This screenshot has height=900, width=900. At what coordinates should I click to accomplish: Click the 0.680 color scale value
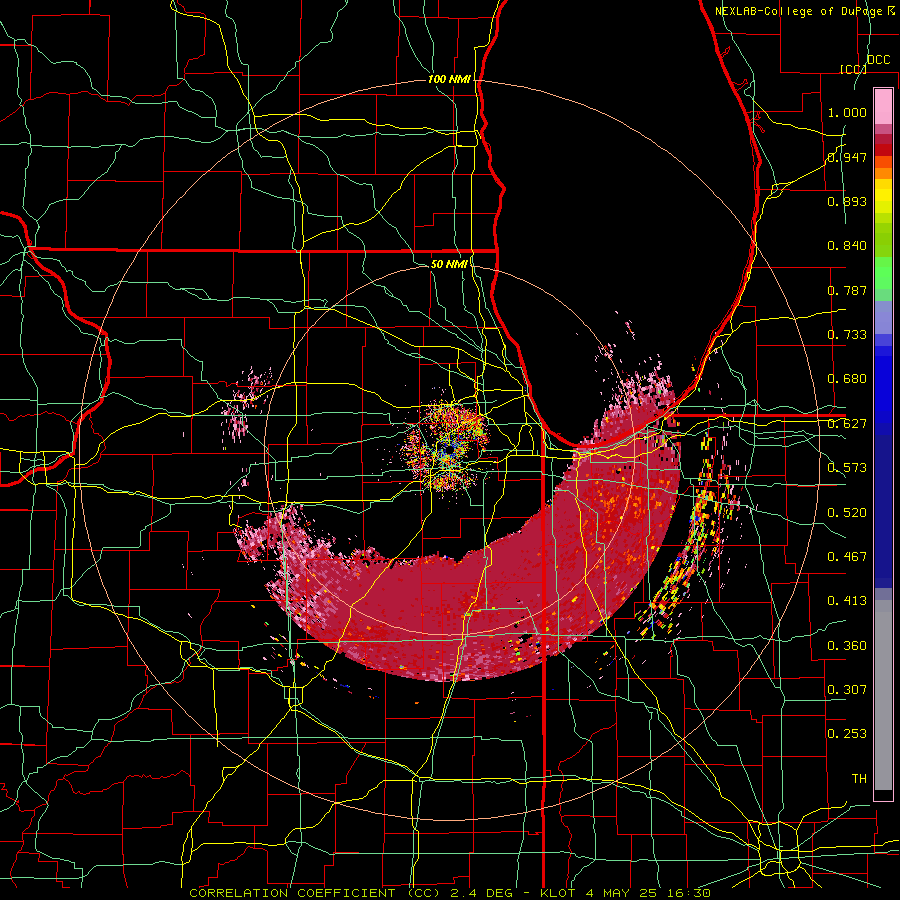pyautogui.click(x=847, y=379)
